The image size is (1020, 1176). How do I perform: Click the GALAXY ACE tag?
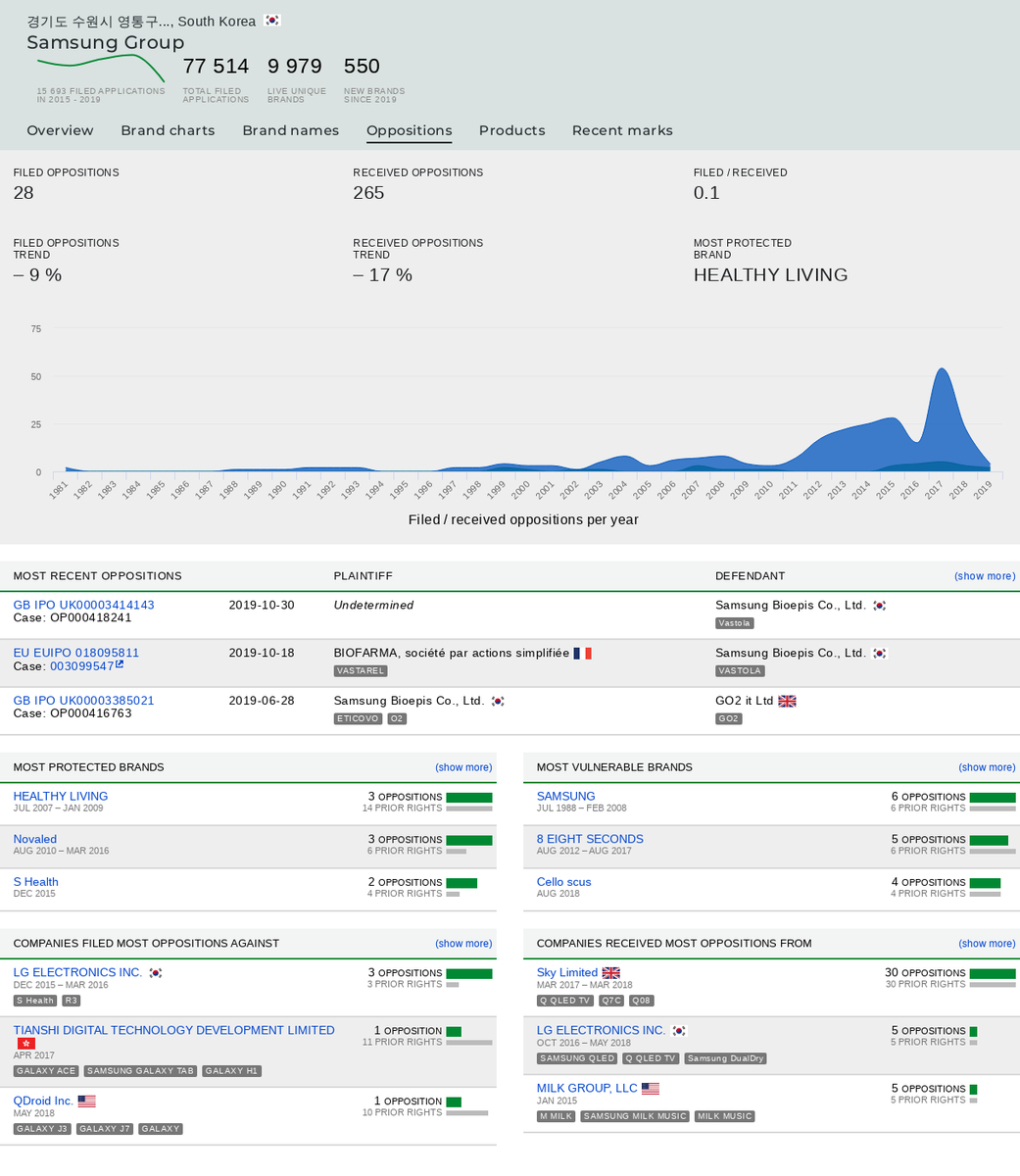click(46, 1071)
